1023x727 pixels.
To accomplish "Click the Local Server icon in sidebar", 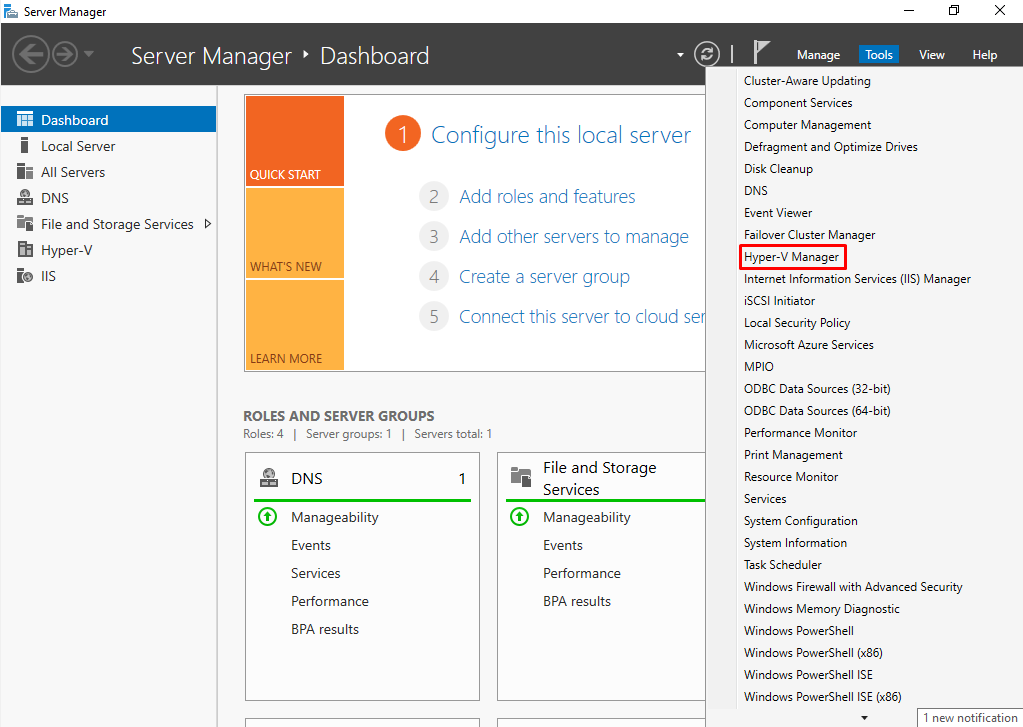I will [x=25, y=146].
